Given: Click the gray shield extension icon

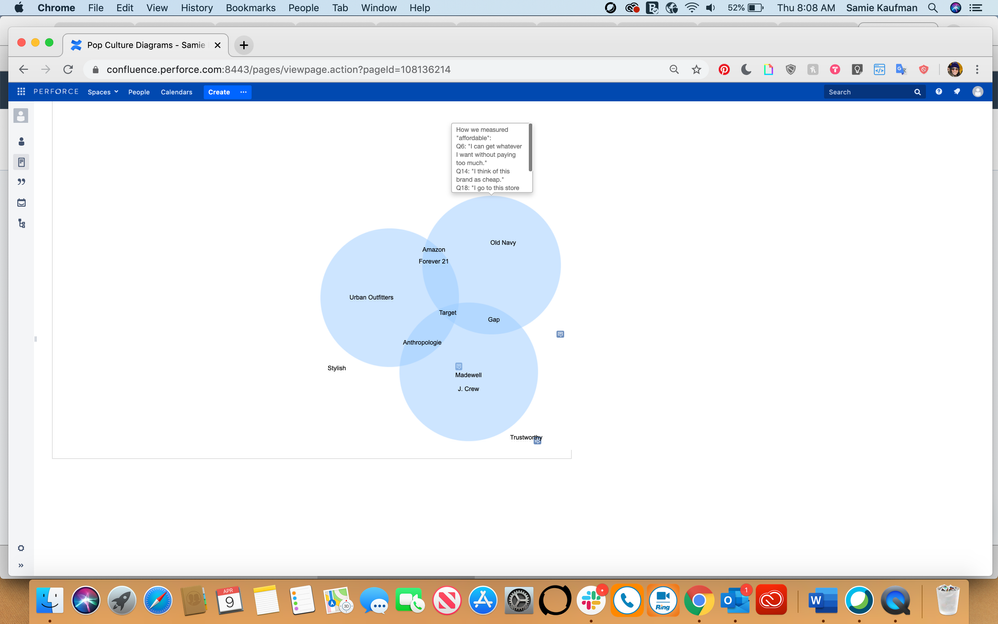Looking at the screenshot, I should (791, 69).
